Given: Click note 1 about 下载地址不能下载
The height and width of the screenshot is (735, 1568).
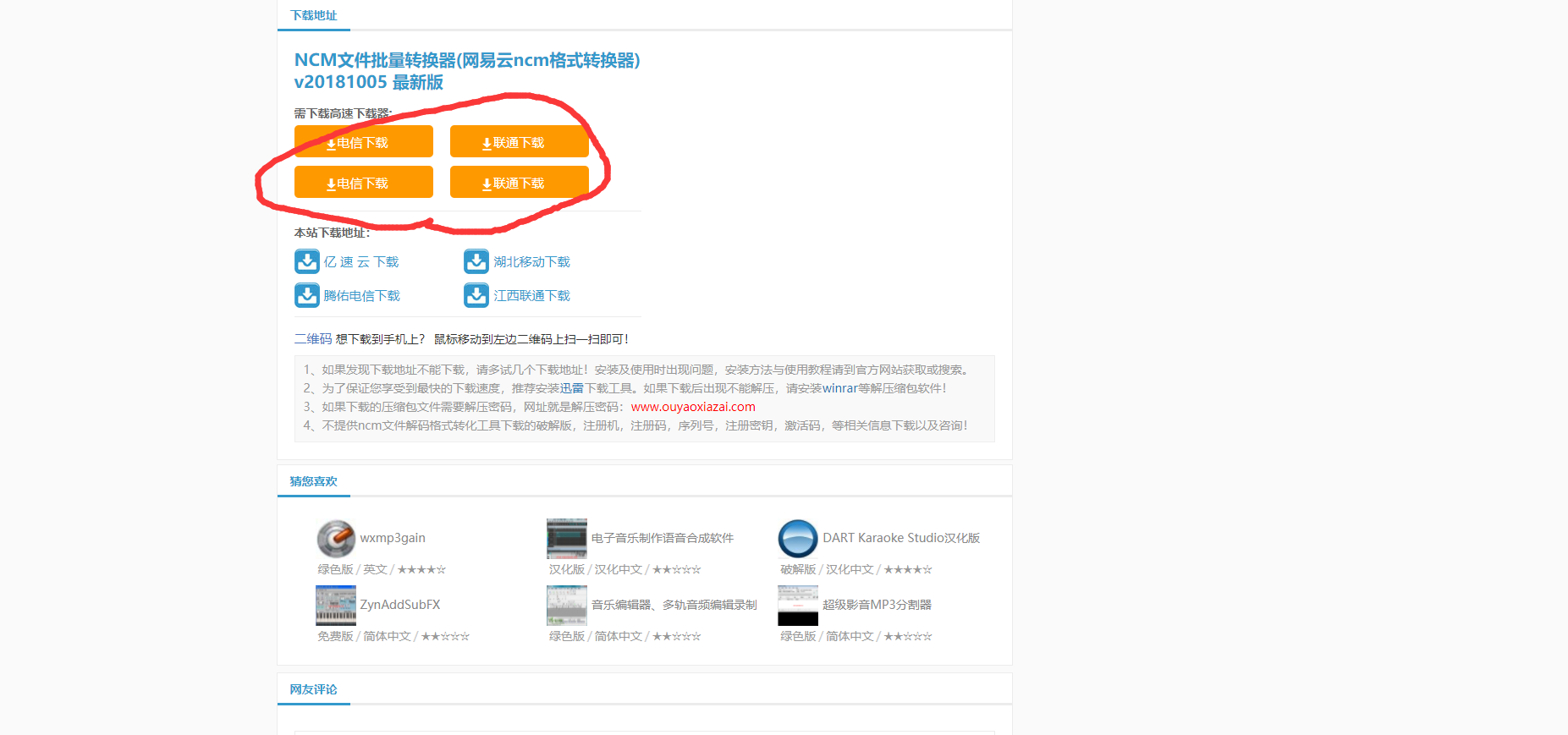Looking at the screenshot, I should tap(636, 370).
